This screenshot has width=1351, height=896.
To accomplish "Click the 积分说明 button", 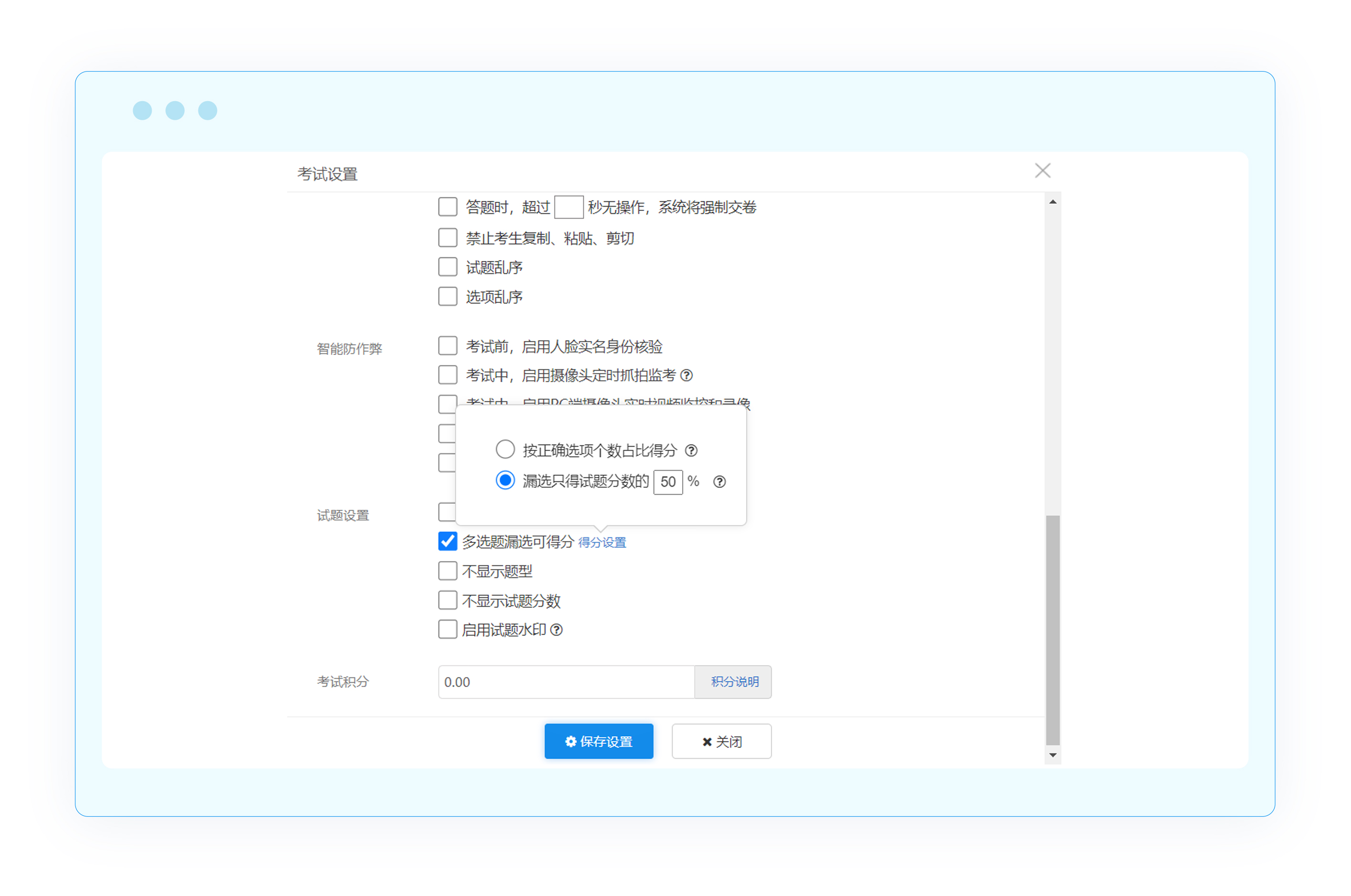I will click(x=734, y=682).
